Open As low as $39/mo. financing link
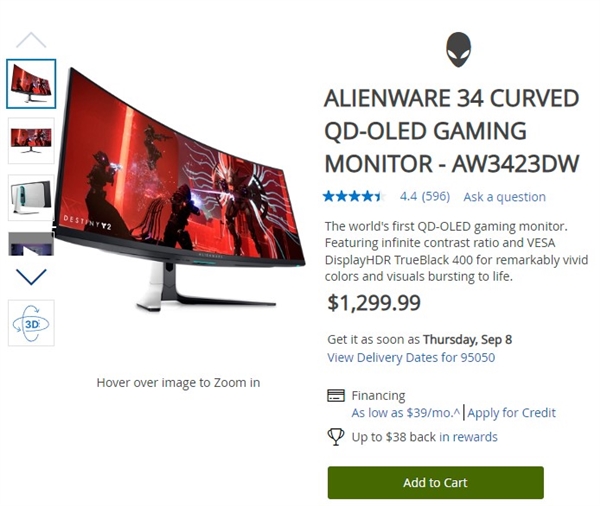Screen dimensions: 600x506 coord(406,413)
